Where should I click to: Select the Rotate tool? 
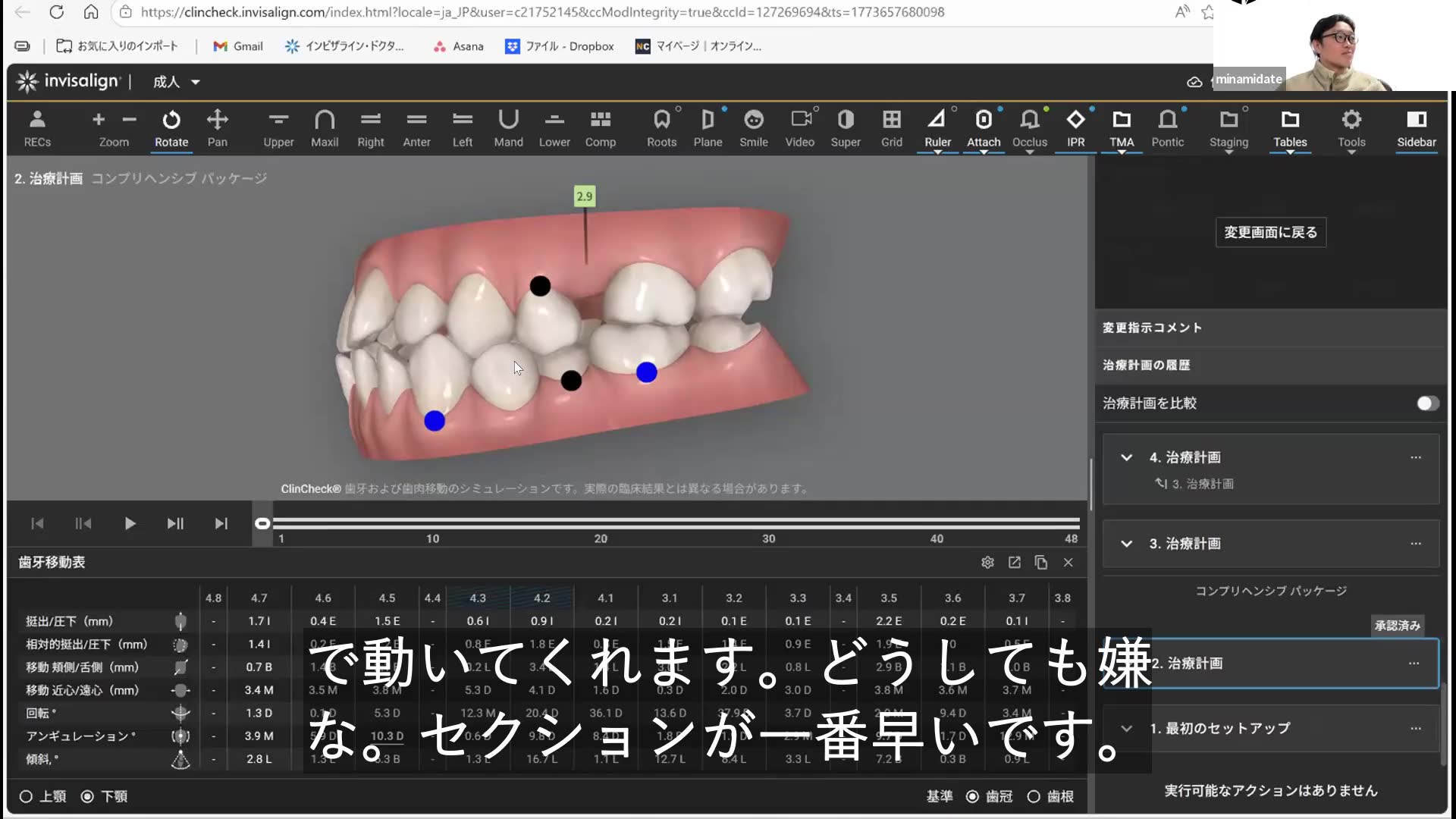coord(171,127)
